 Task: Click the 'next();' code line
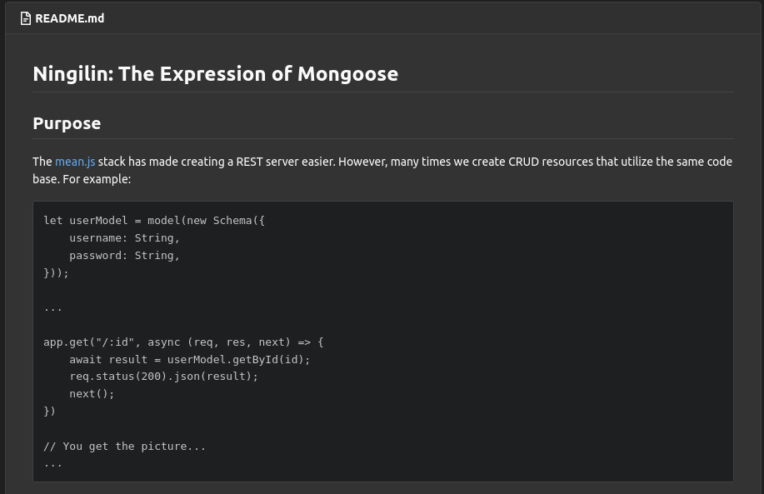(x=92, y=394)
